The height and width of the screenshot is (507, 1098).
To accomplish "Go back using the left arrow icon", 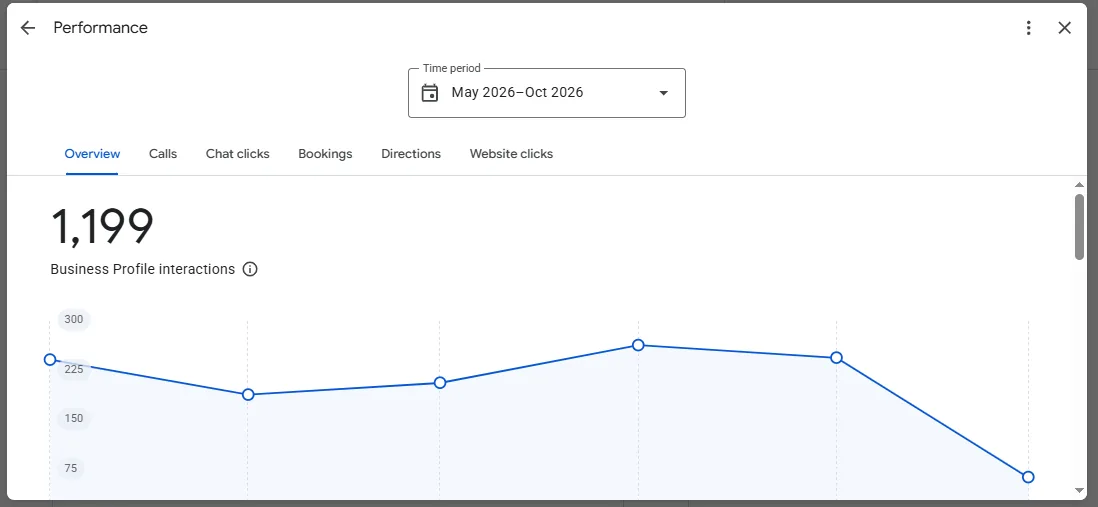I will click(x=27, y=28).
